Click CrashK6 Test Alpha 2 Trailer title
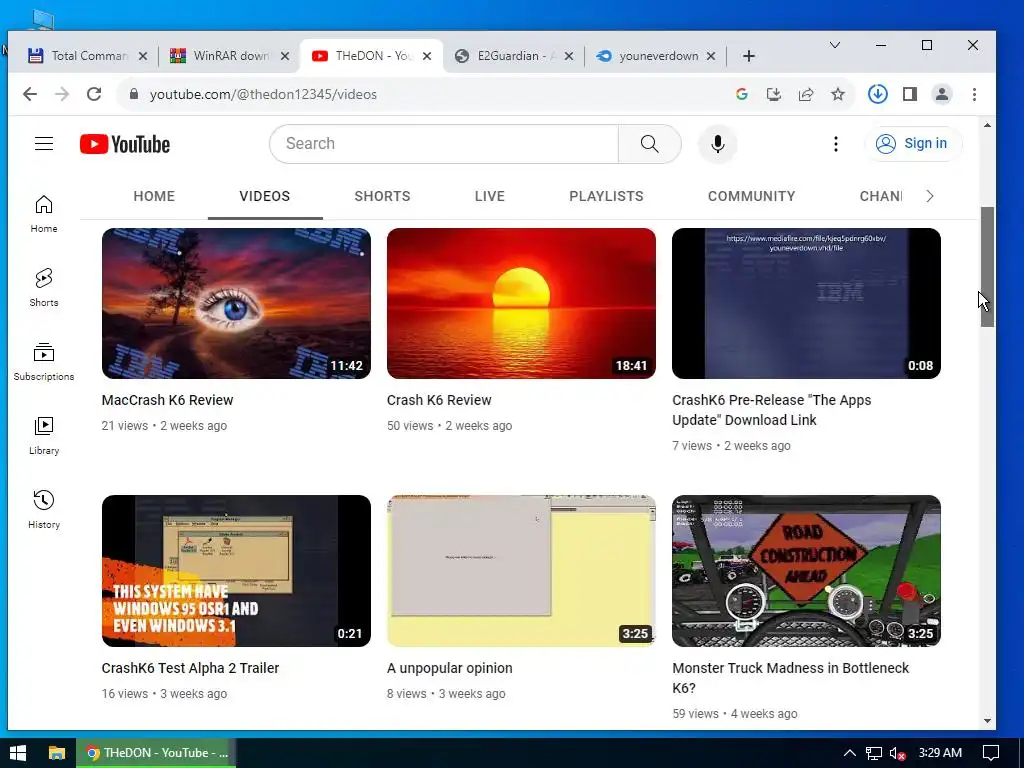The height and width of the screenshot is (768, 1024). coord(190,668)
